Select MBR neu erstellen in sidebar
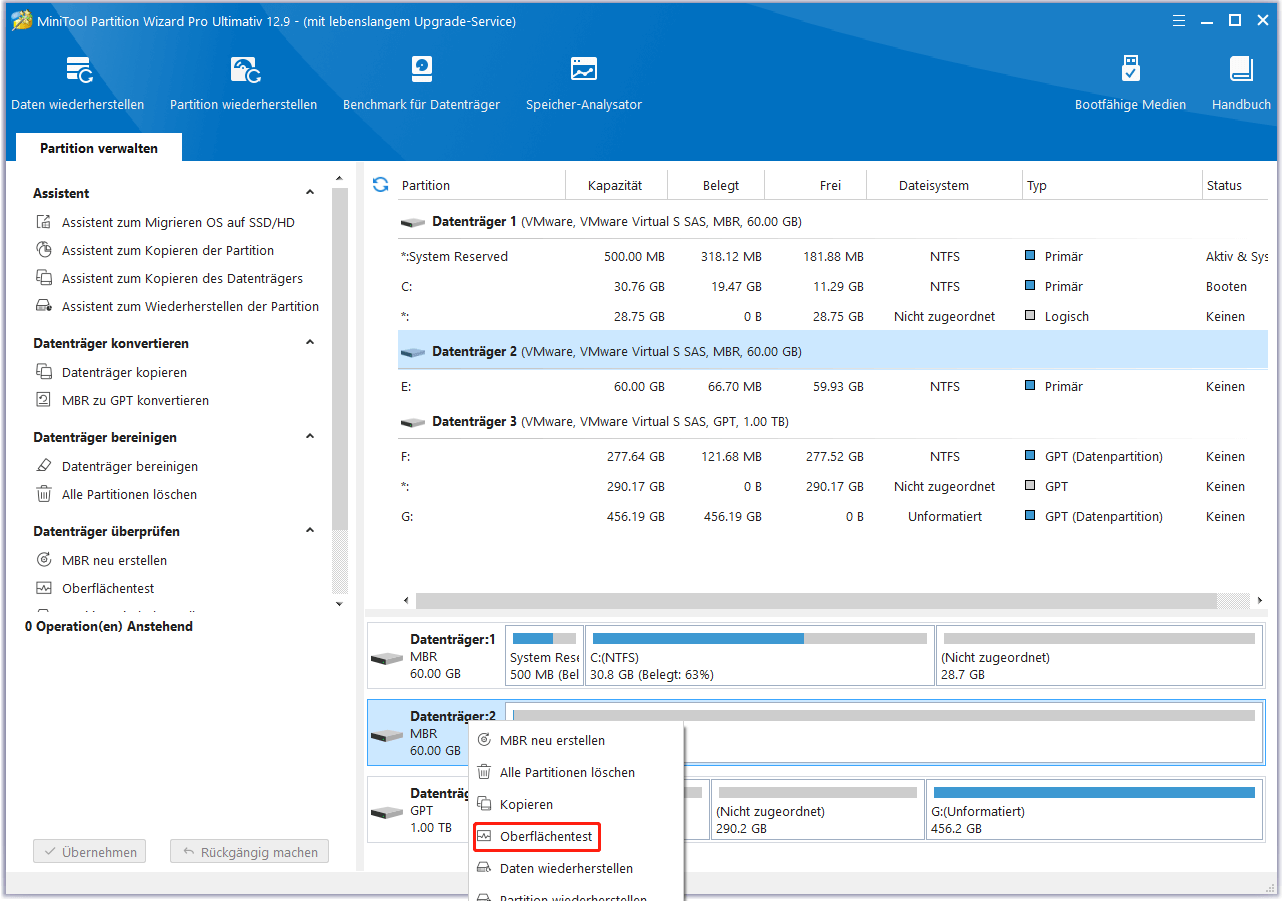 114,561
